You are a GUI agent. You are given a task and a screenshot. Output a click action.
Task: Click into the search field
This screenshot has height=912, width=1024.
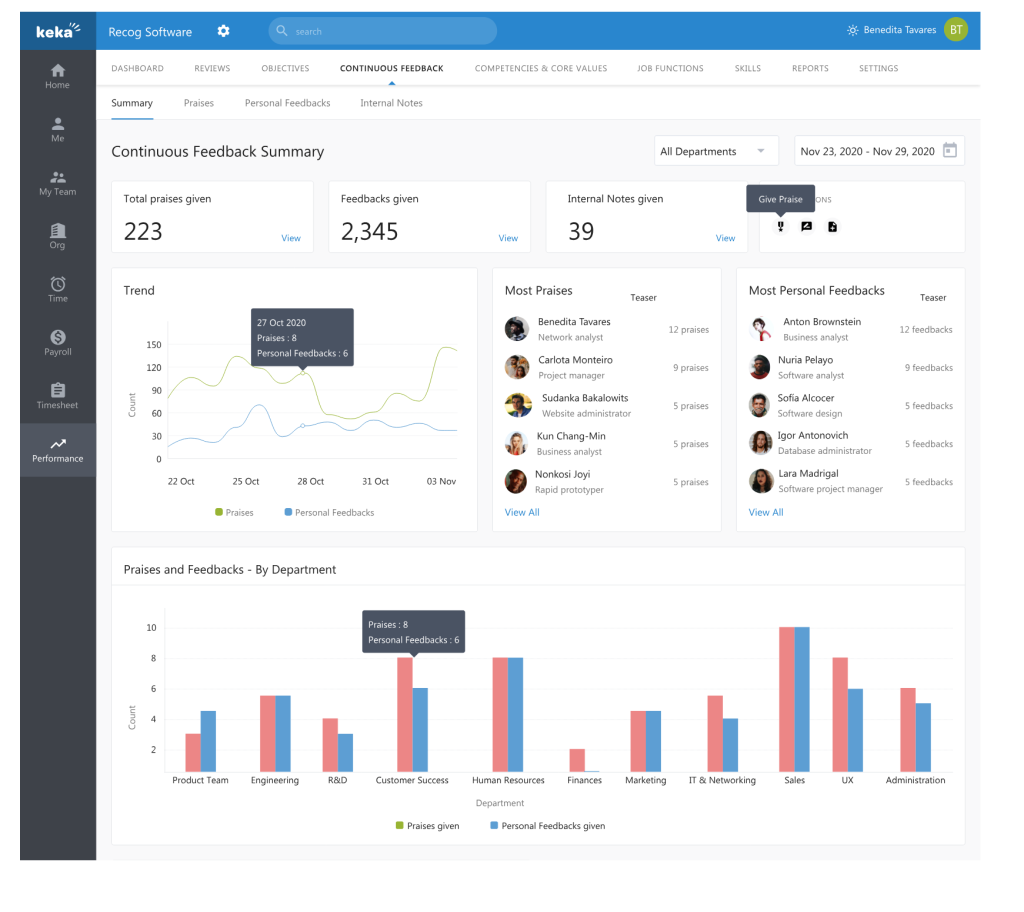click(382, 31)
